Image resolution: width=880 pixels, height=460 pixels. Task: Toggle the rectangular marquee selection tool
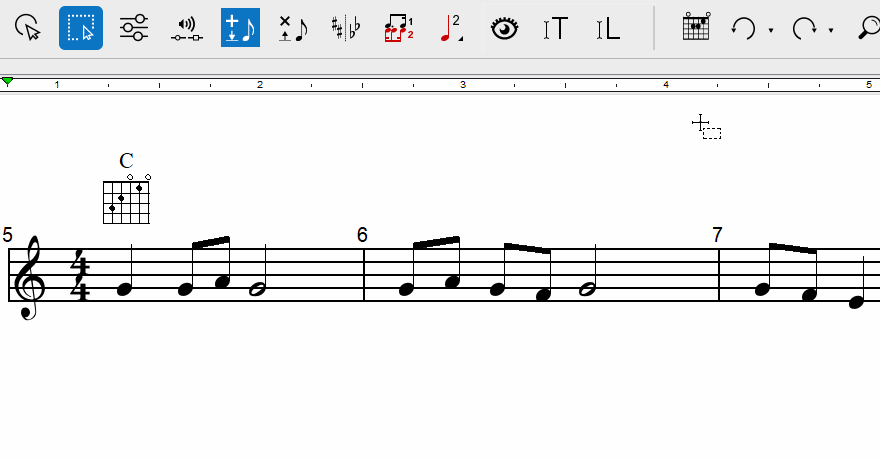[x=81, y=28]
